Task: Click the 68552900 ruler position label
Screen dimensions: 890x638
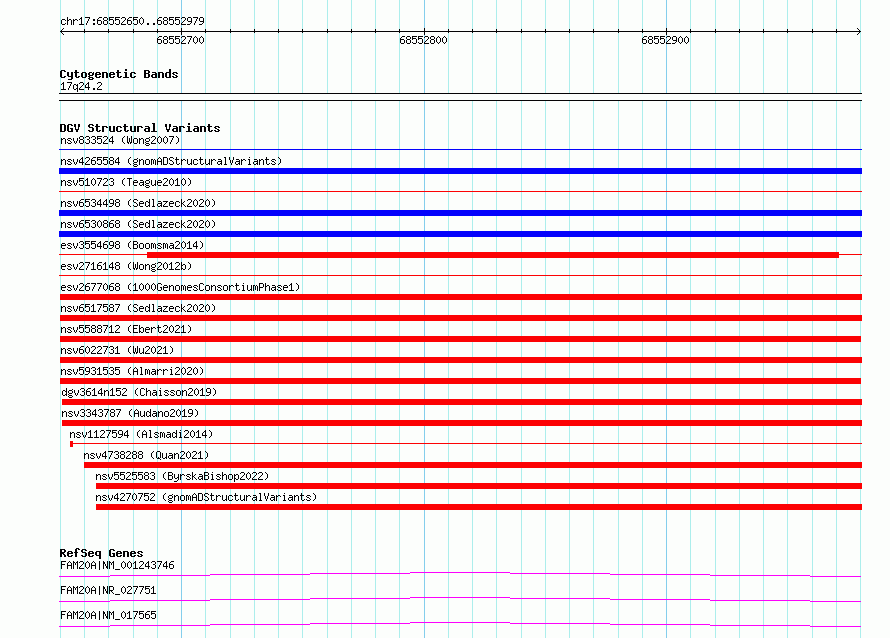Action: click(x=665, y=40)
